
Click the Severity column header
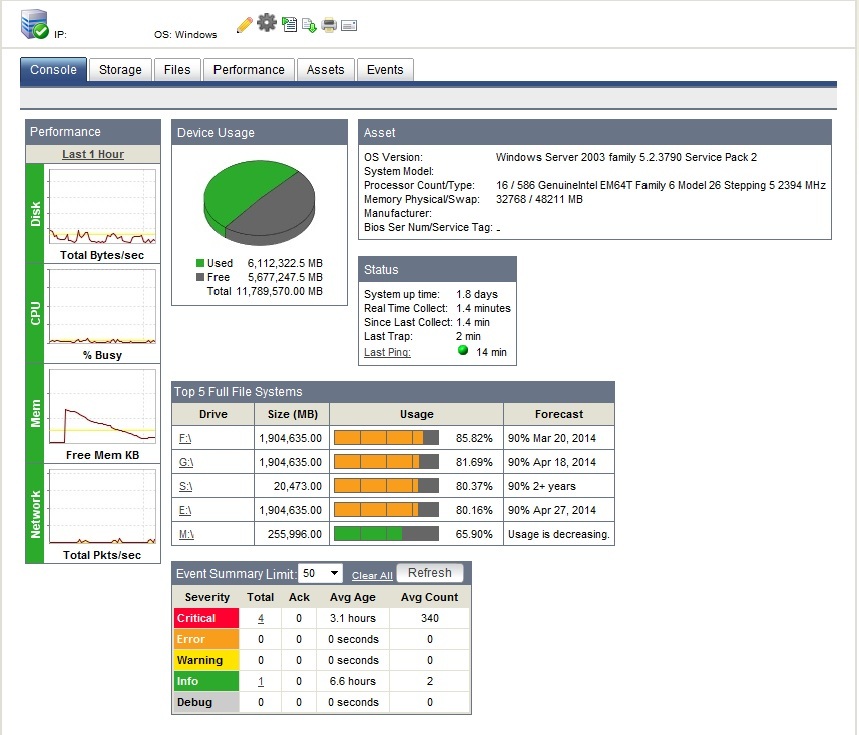pyautogui.click(x=207, y=597)
